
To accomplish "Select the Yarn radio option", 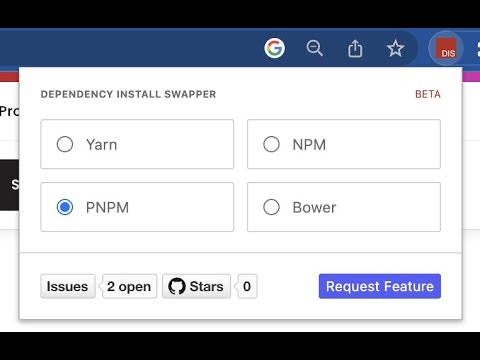I will (65, 144).
